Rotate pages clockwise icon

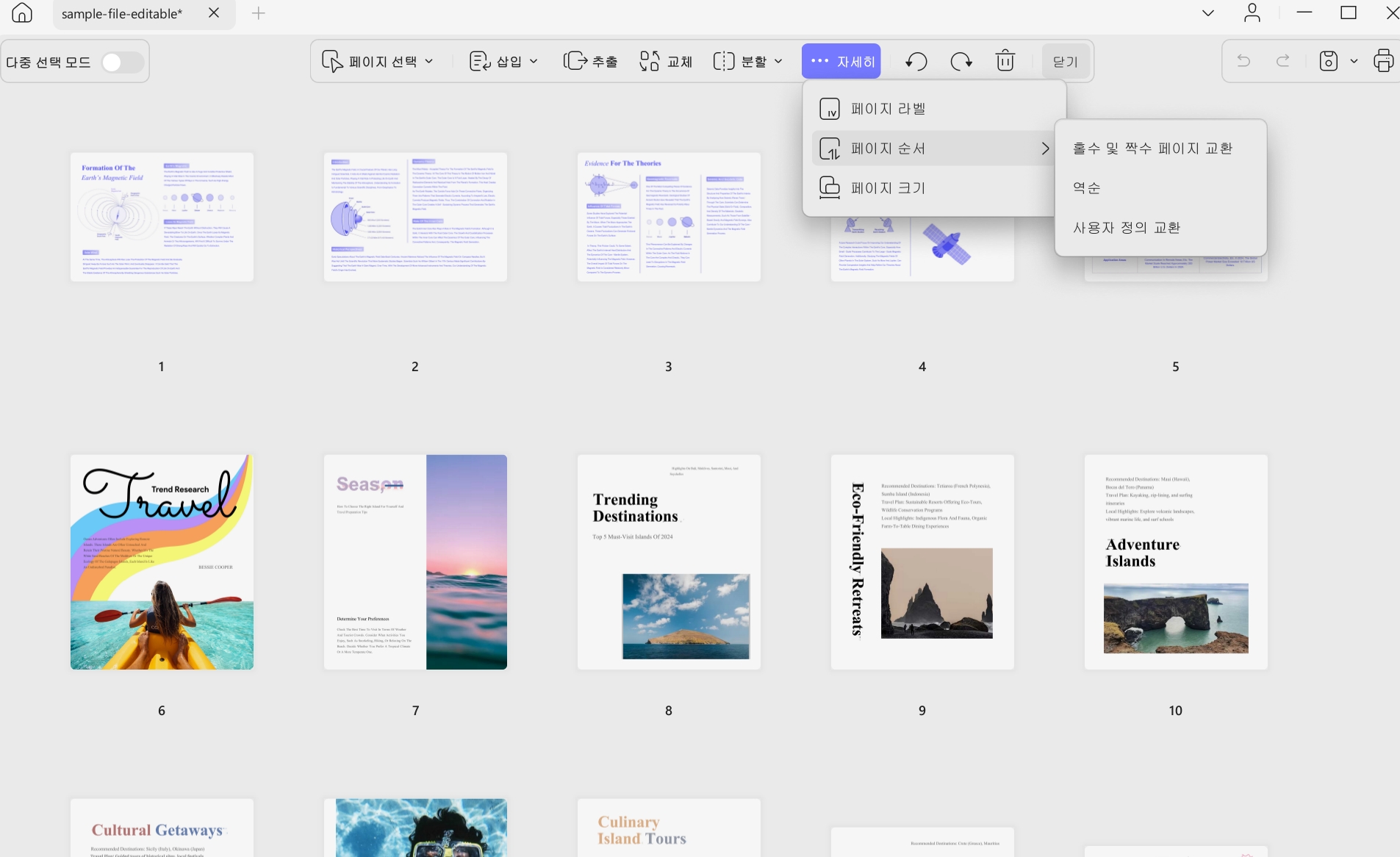pyautogui.click(x=961, y=61)
